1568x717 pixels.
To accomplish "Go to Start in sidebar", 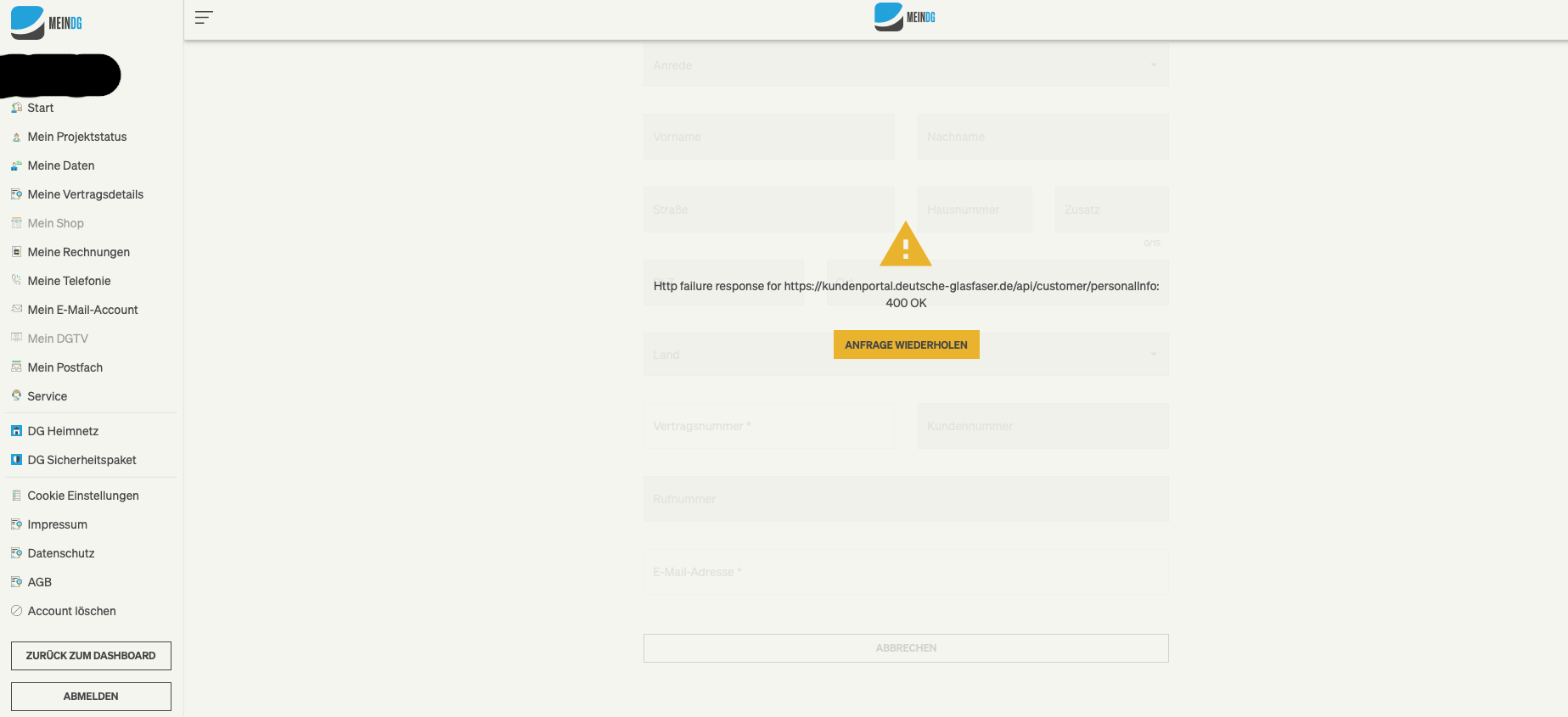I will (x=41, y=108).
